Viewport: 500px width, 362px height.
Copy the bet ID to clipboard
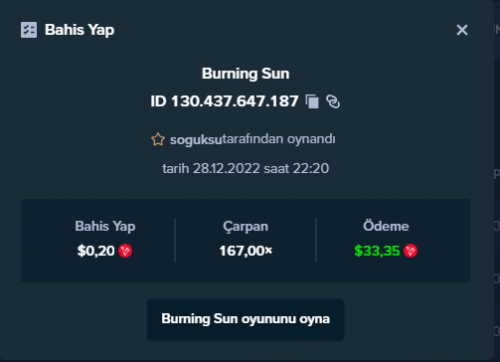312,101
